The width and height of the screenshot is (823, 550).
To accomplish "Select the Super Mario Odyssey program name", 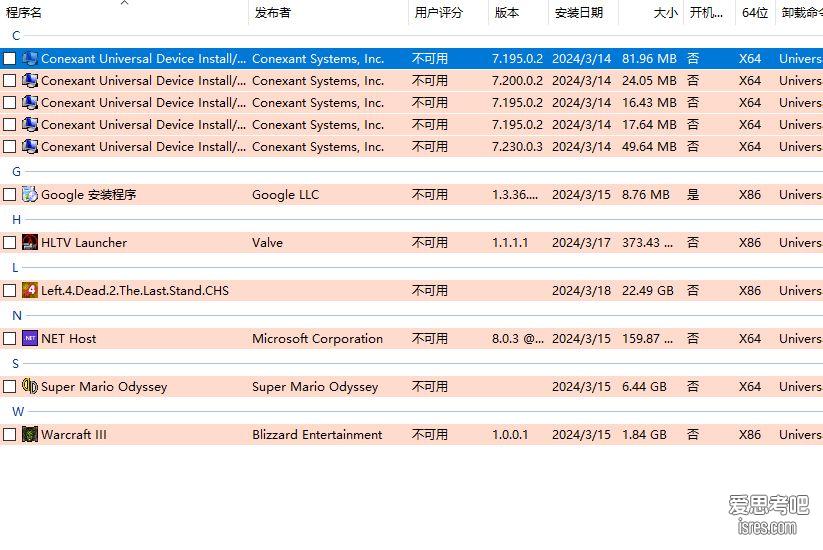I will pyautogui.click(x=104, y=387).
